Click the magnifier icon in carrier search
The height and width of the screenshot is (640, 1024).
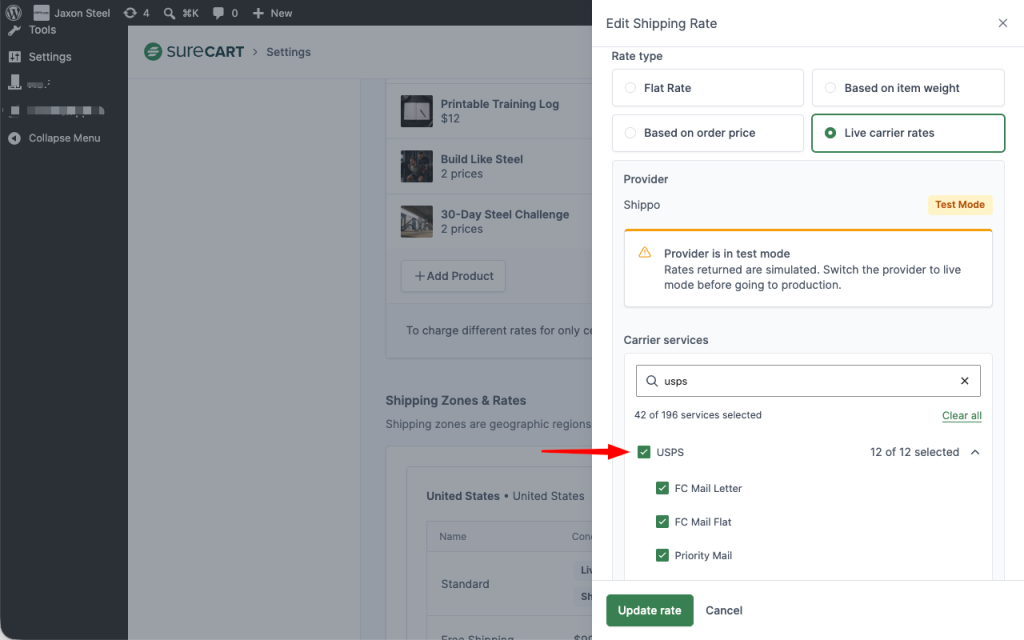point(651,381)
